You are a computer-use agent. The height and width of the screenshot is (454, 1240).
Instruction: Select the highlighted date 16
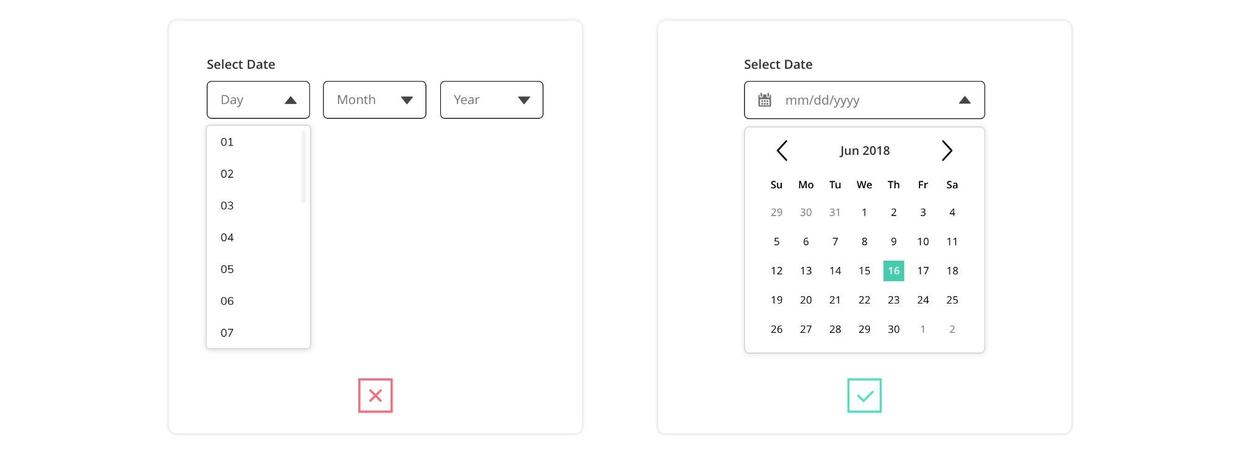tap(893, 271)
